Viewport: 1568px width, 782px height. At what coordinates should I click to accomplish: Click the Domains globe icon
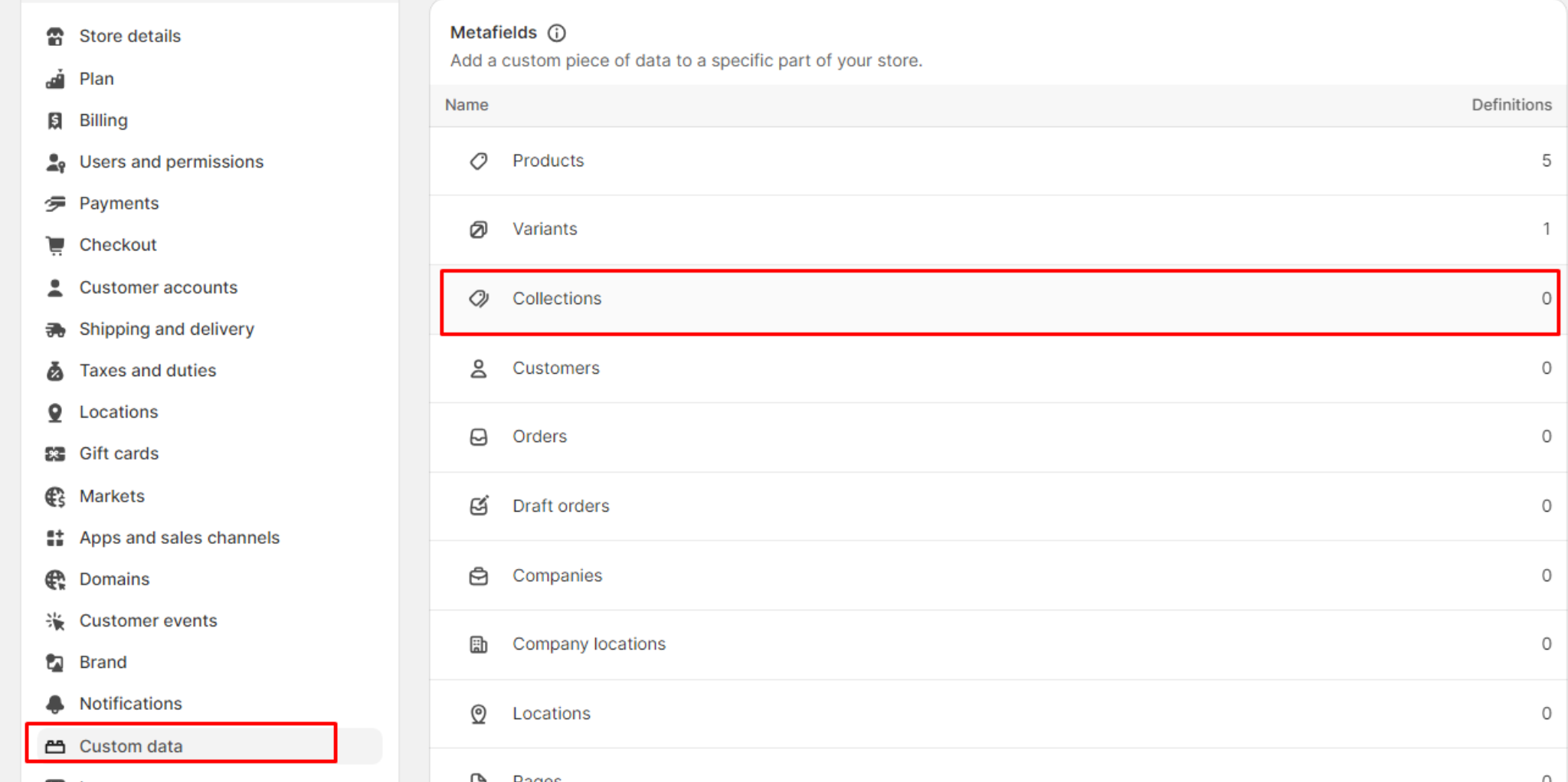tap(55, 580)
